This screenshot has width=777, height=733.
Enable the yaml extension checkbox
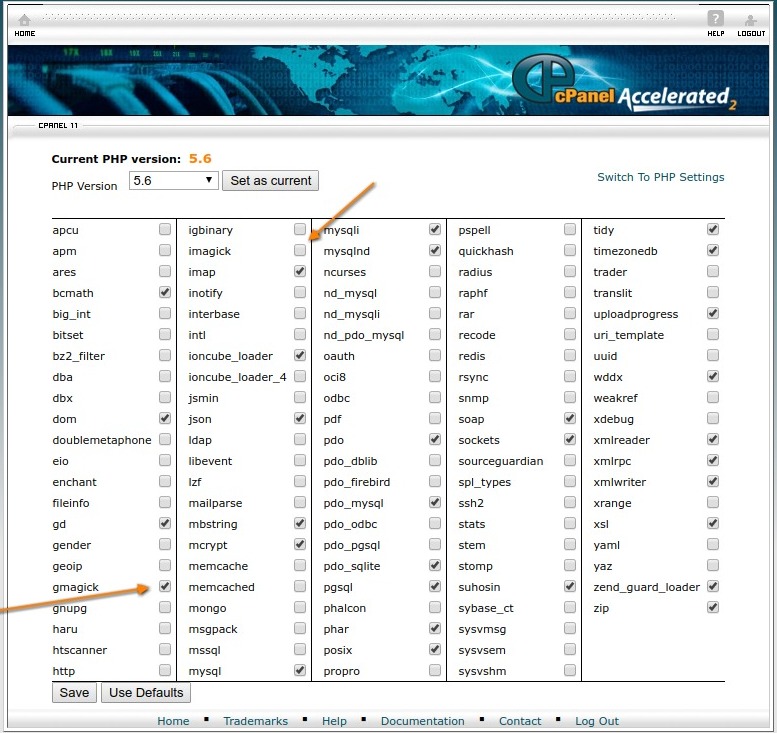click(713, 544)
